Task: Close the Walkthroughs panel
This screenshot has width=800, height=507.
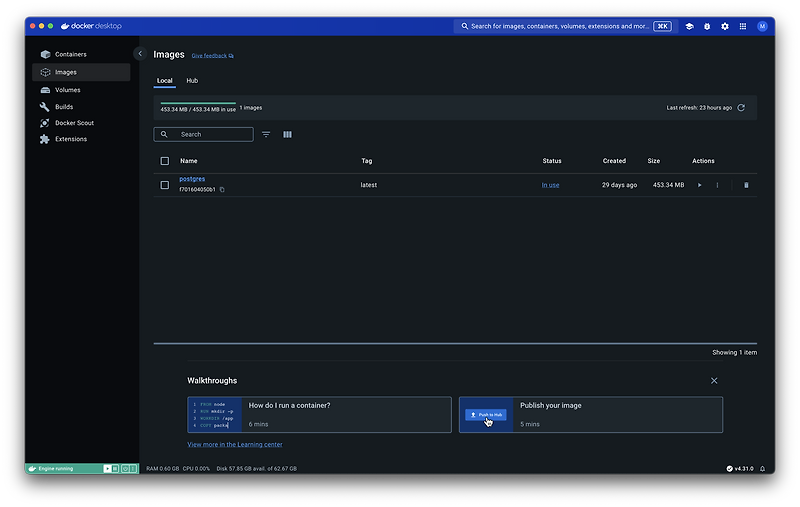Action: pos(714,381)
